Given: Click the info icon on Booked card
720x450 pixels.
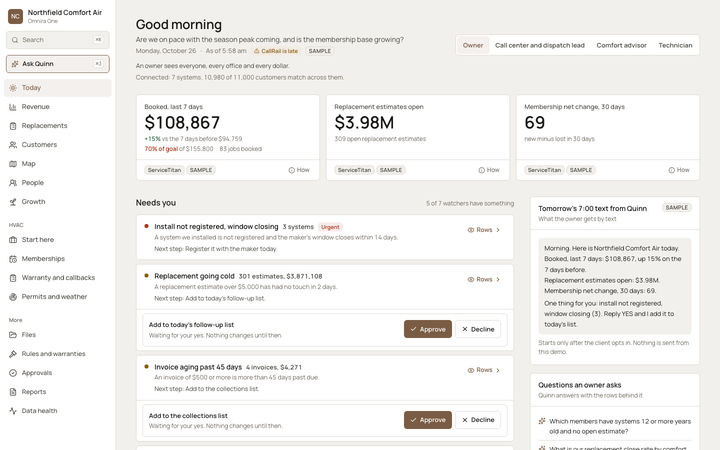Looking at the screenshot, I should pos(292,170).
